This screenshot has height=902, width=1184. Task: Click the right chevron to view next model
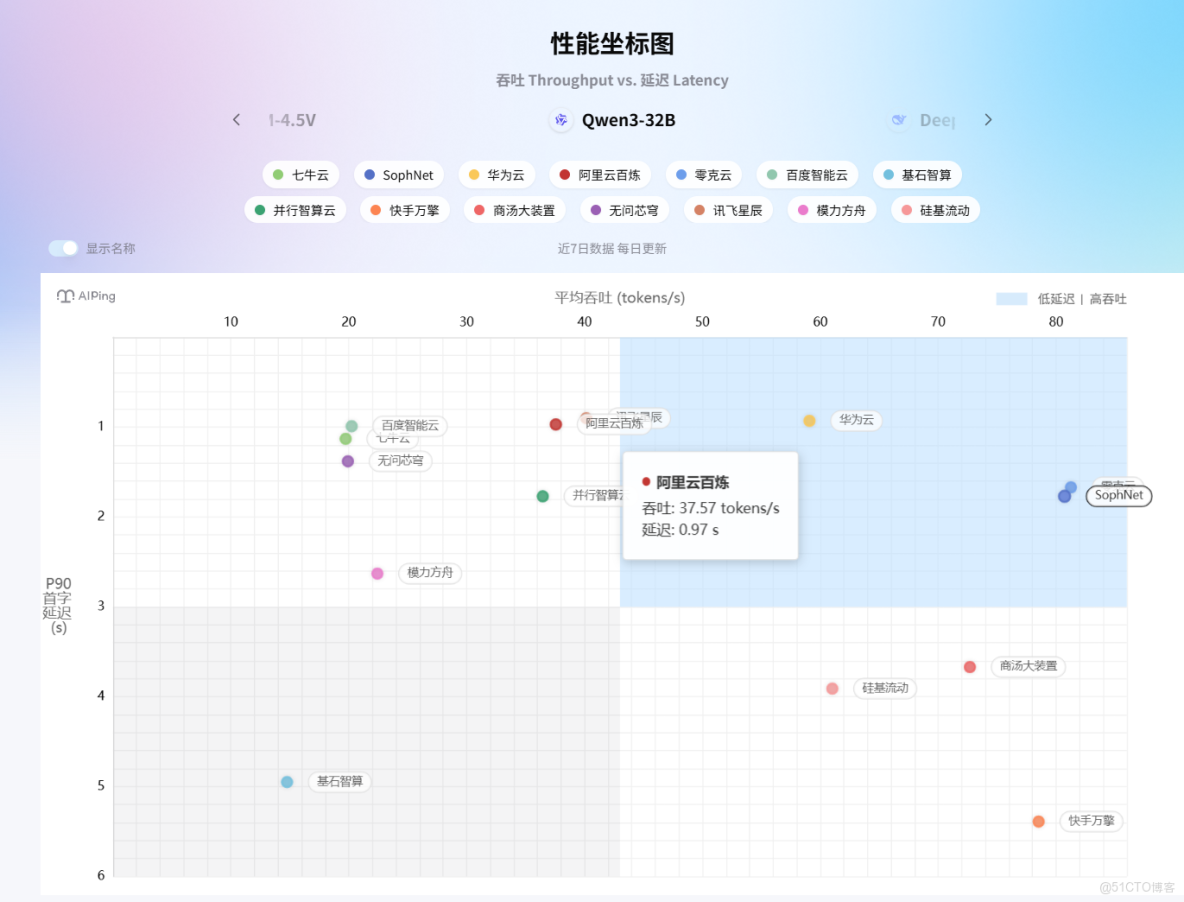(x=988, y=119)
